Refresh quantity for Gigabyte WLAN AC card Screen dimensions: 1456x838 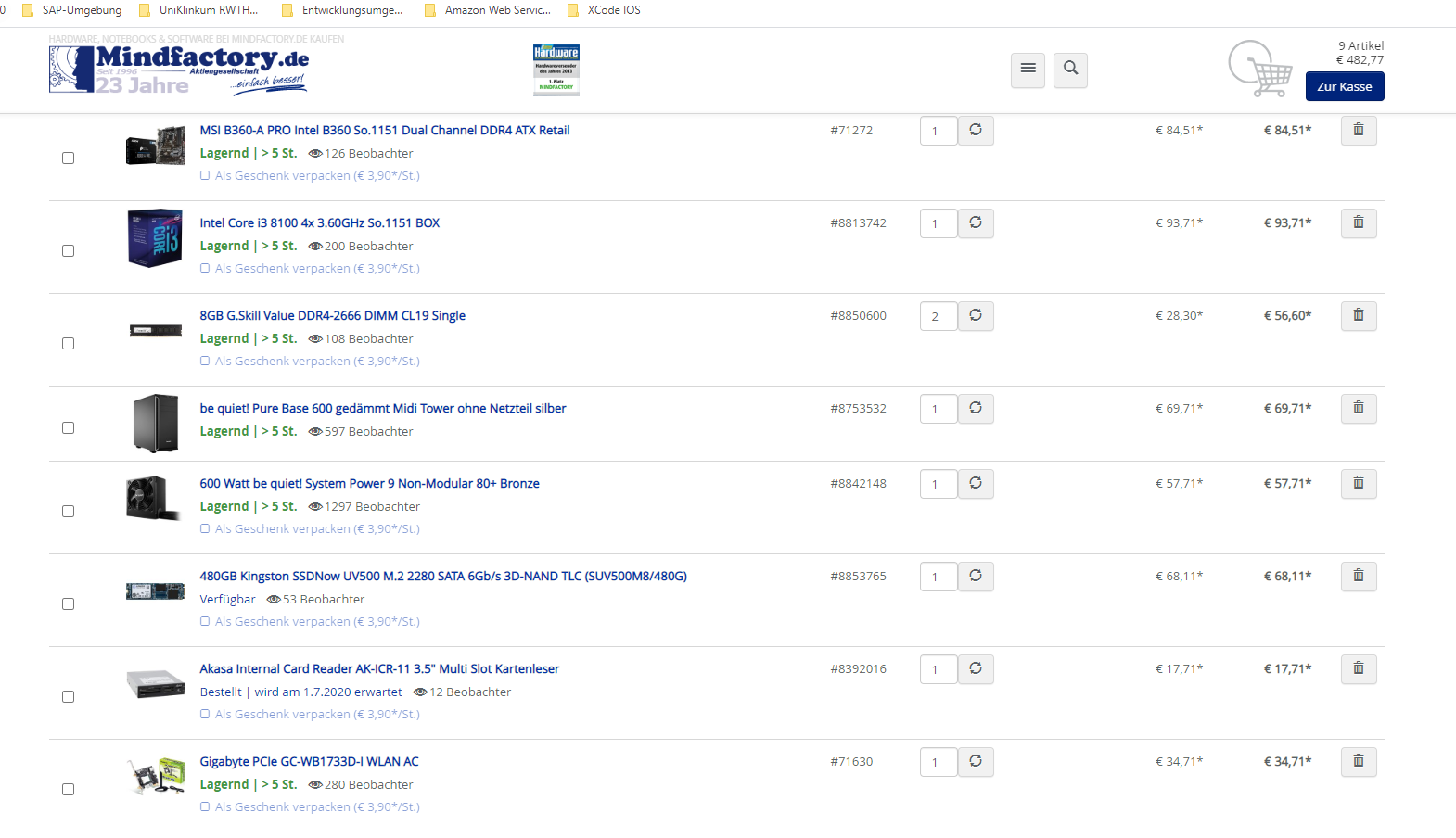(x=976, y=762)
